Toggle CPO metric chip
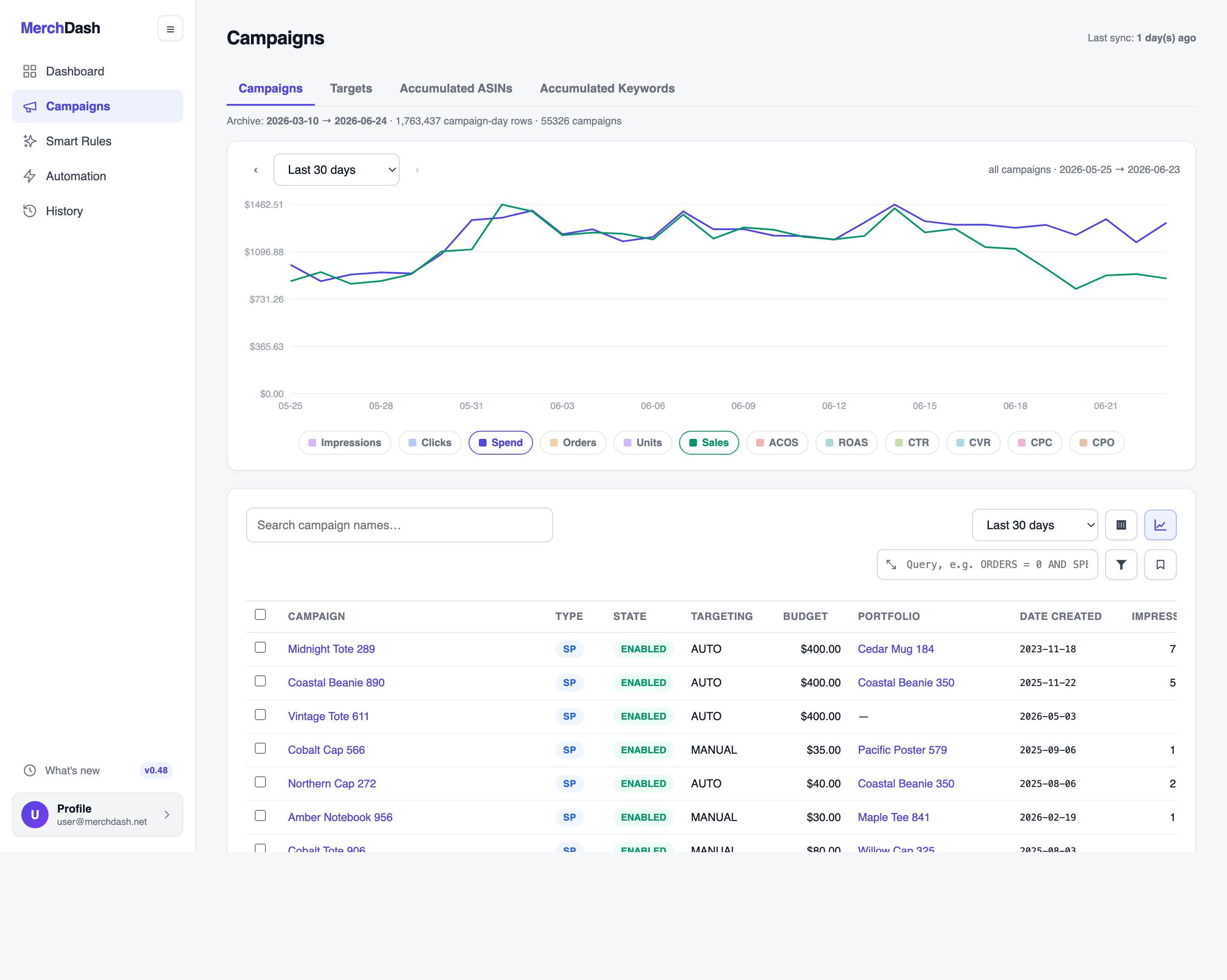The image size is (1227, 980). click(x=1097, y=443)
